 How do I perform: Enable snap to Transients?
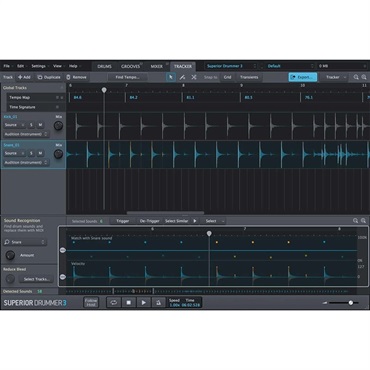pos(249,77)
